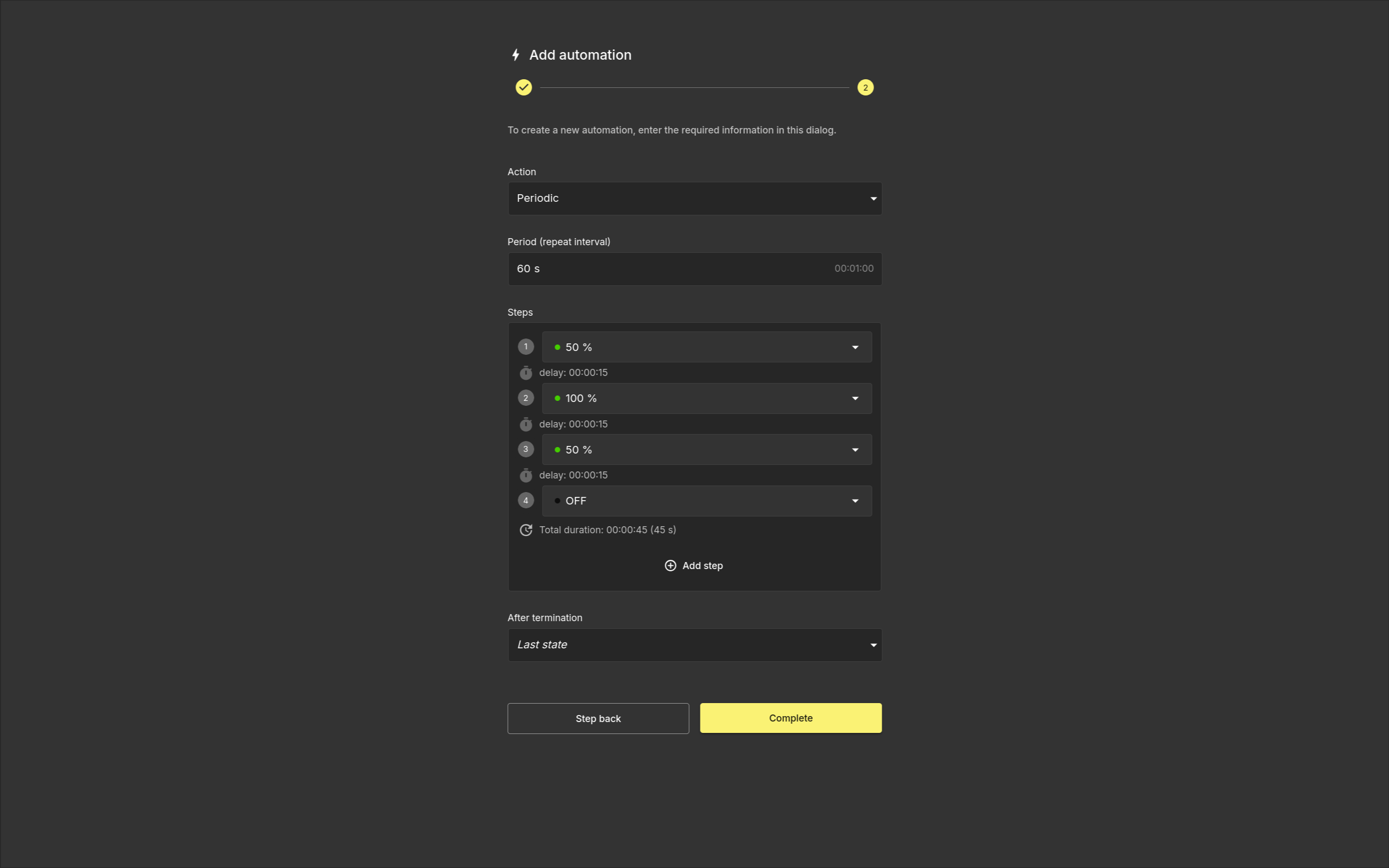Click the Period repeat interval field
Viewport: 1389px width, 868px height.
pyautogui.click(x=694, y=269)
